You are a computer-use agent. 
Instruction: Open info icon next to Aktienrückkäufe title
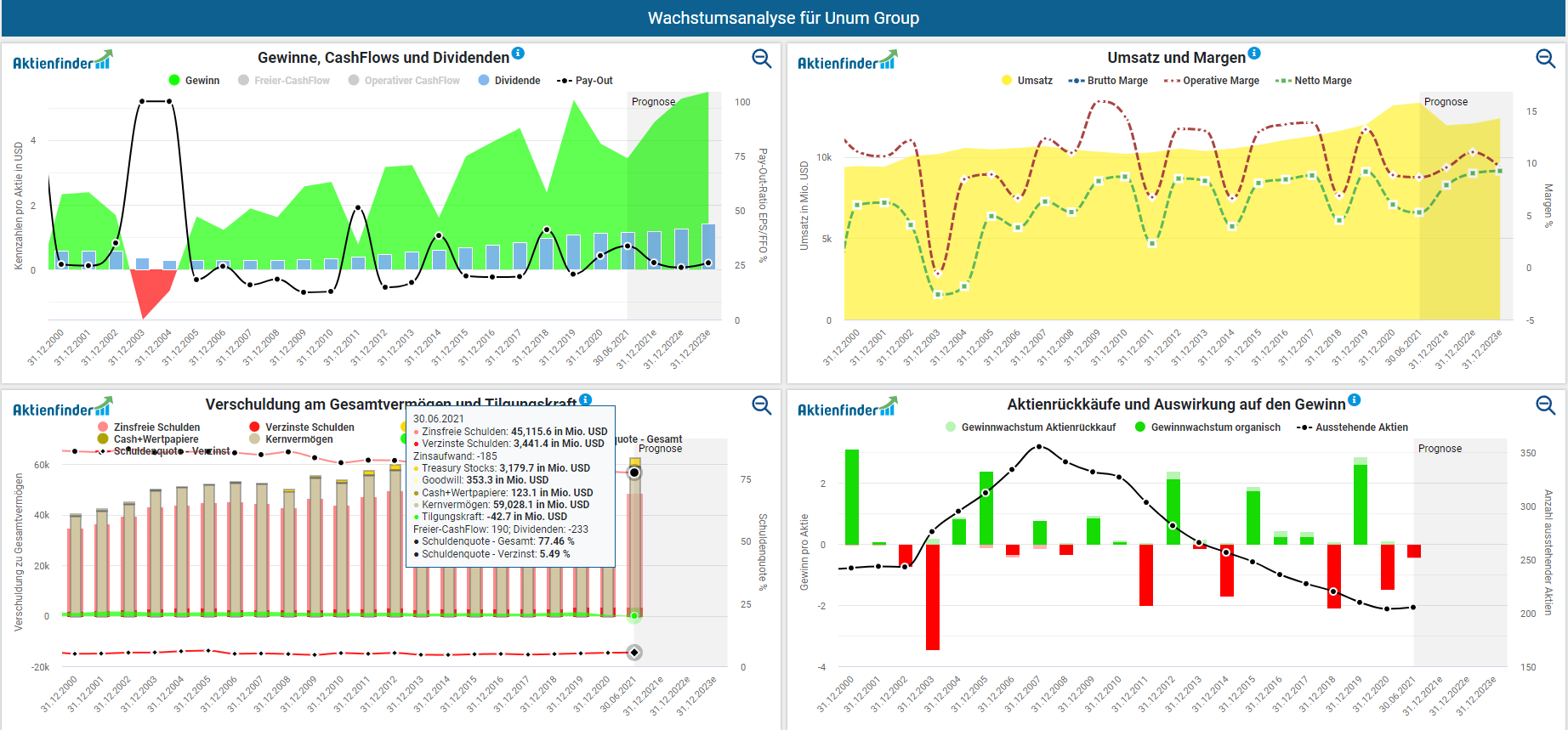pos(1354,400)
